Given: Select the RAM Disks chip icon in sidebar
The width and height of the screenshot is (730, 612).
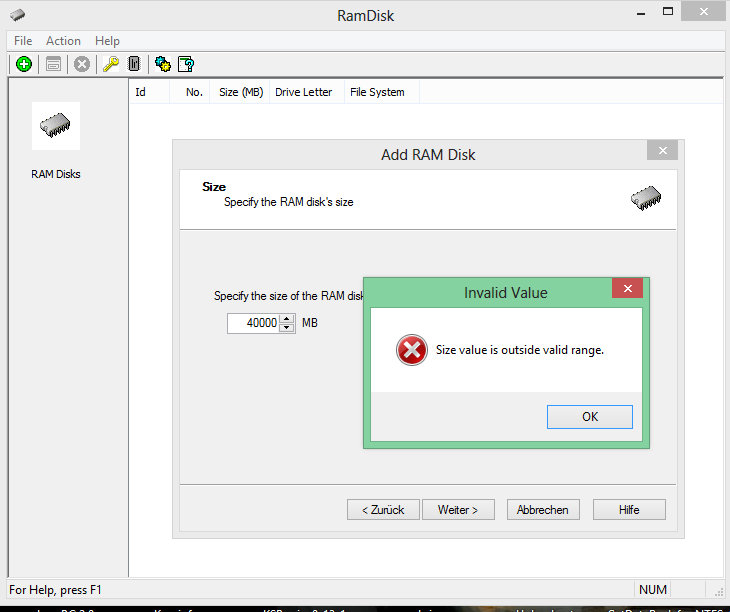Looking at the screenshot, I should (x=56, y=126).
